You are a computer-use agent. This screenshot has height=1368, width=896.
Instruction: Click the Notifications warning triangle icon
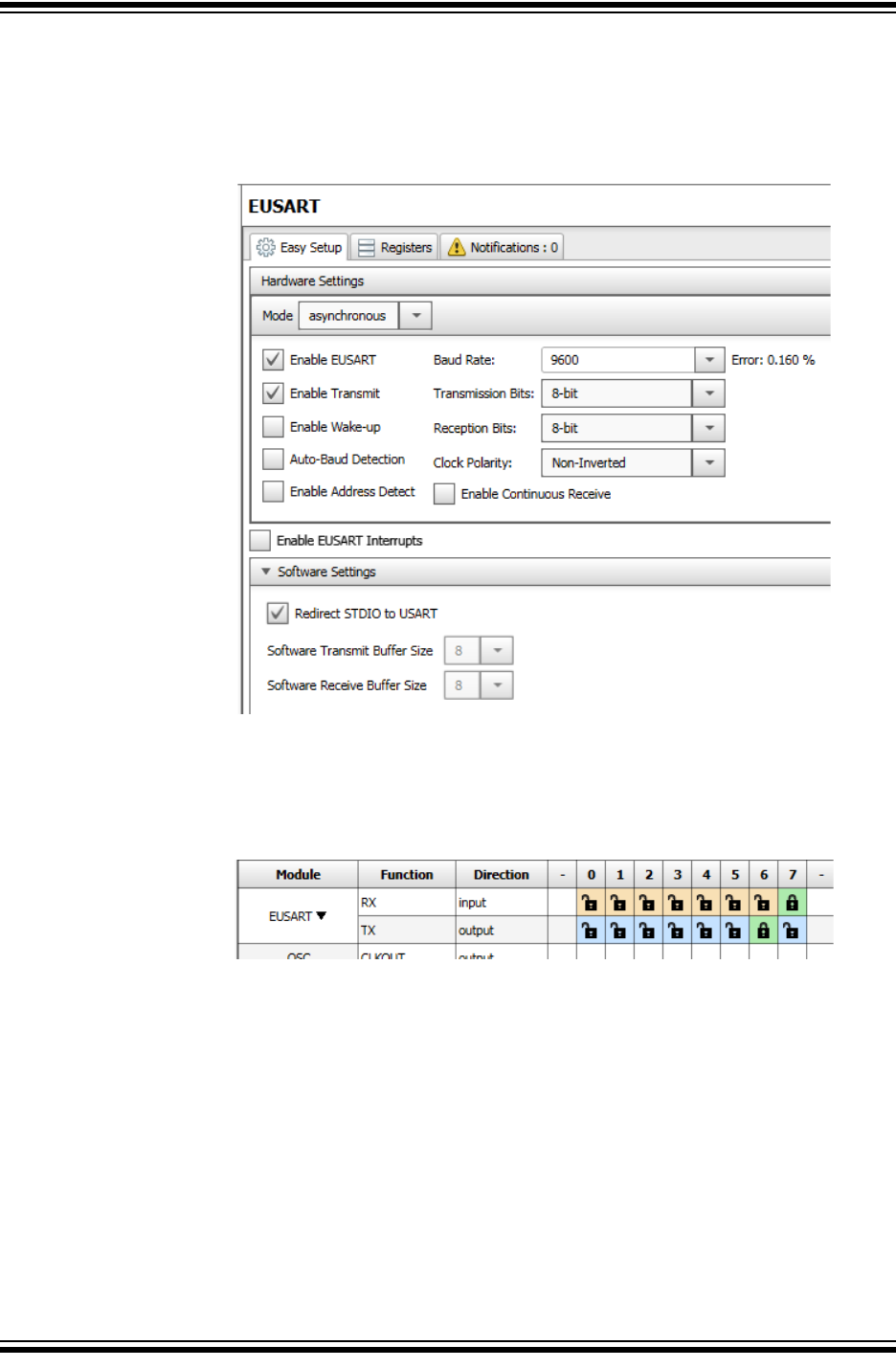[457, 247]
